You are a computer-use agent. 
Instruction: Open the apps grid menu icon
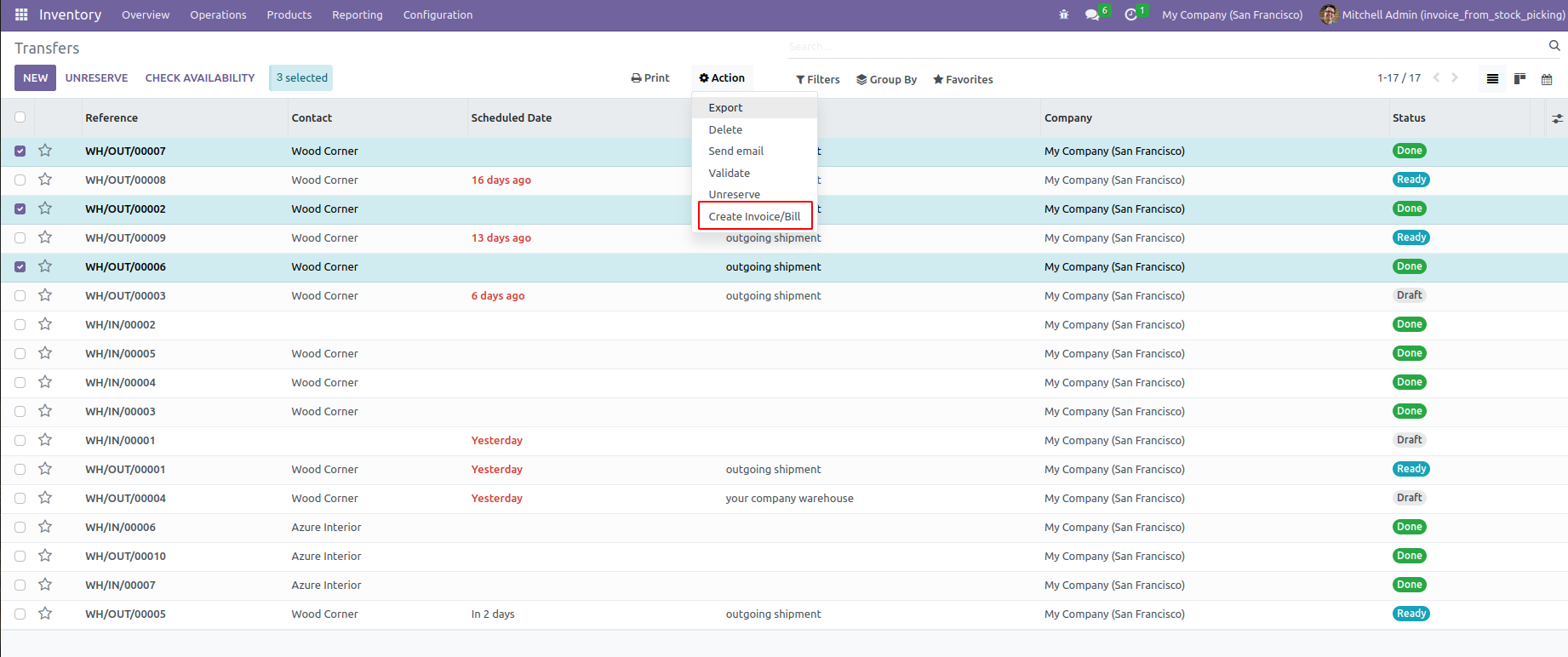21,14
